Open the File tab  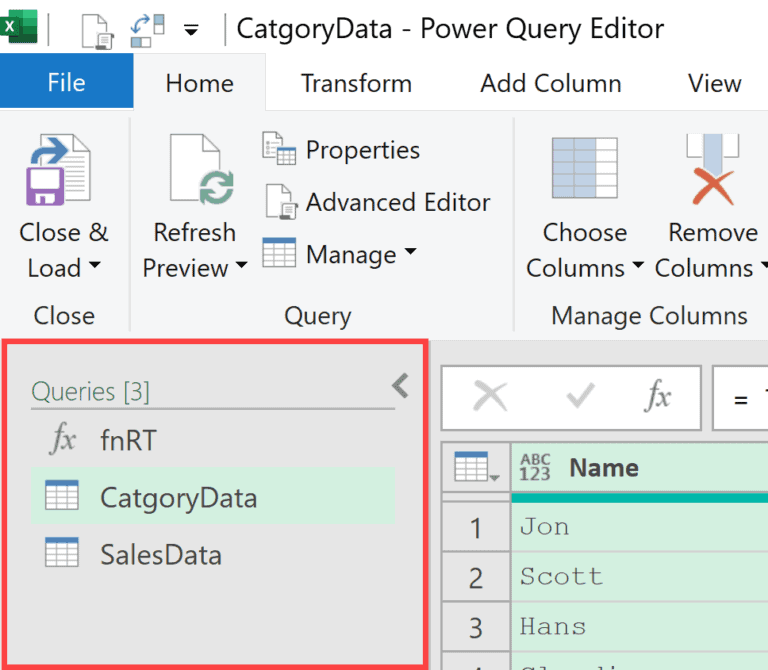67,81
